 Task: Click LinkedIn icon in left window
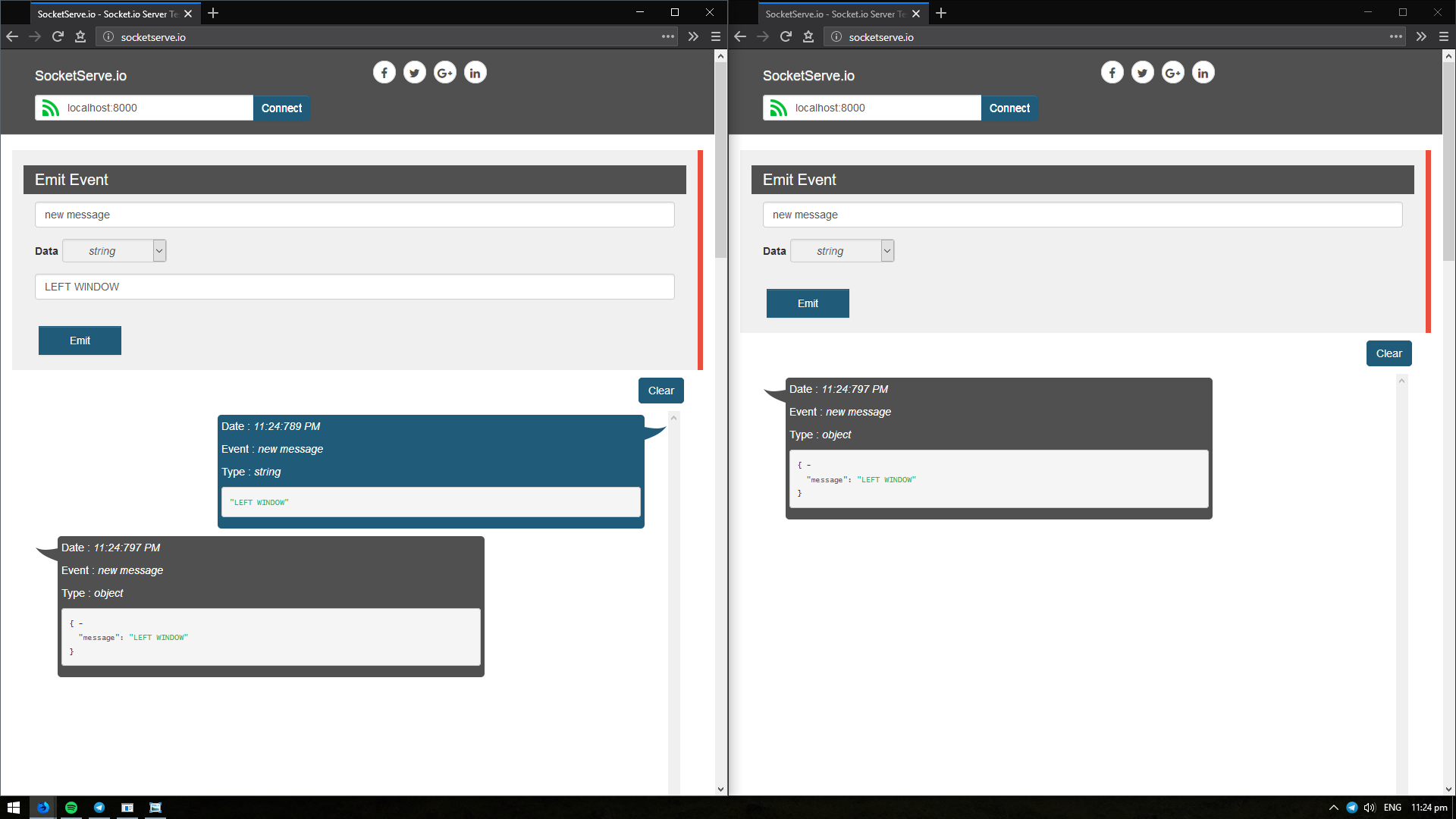click(475, 73)
